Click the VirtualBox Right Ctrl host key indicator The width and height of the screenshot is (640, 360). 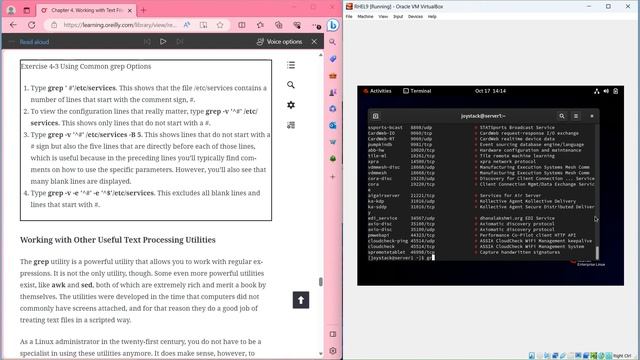622,356
